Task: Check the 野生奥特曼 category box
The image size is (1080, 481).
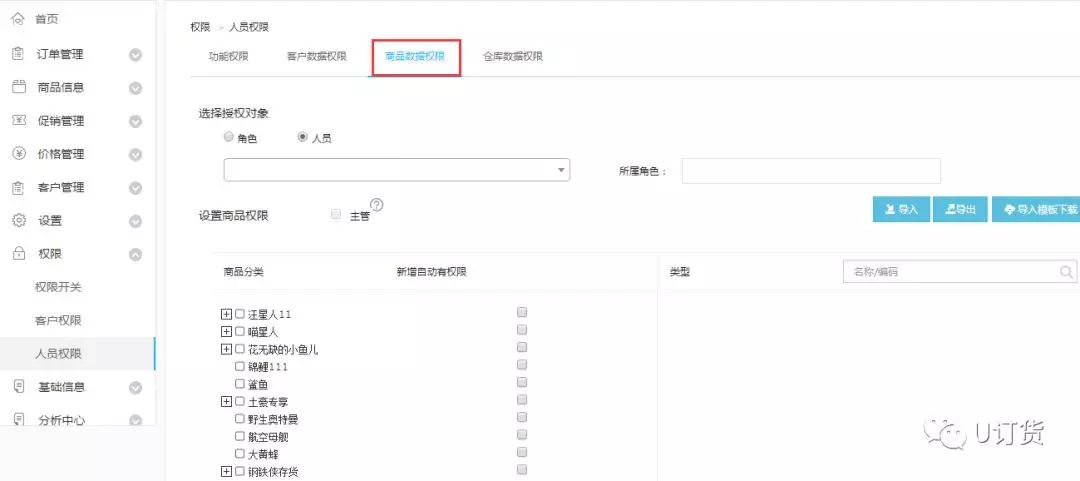Action: pos(240,418)
